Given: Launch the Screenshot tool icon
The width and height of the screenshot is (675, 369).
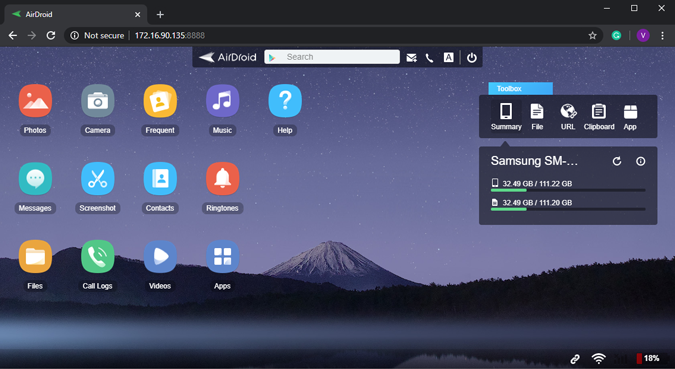Looking at the screenshot, I should [x=98, y=179].
